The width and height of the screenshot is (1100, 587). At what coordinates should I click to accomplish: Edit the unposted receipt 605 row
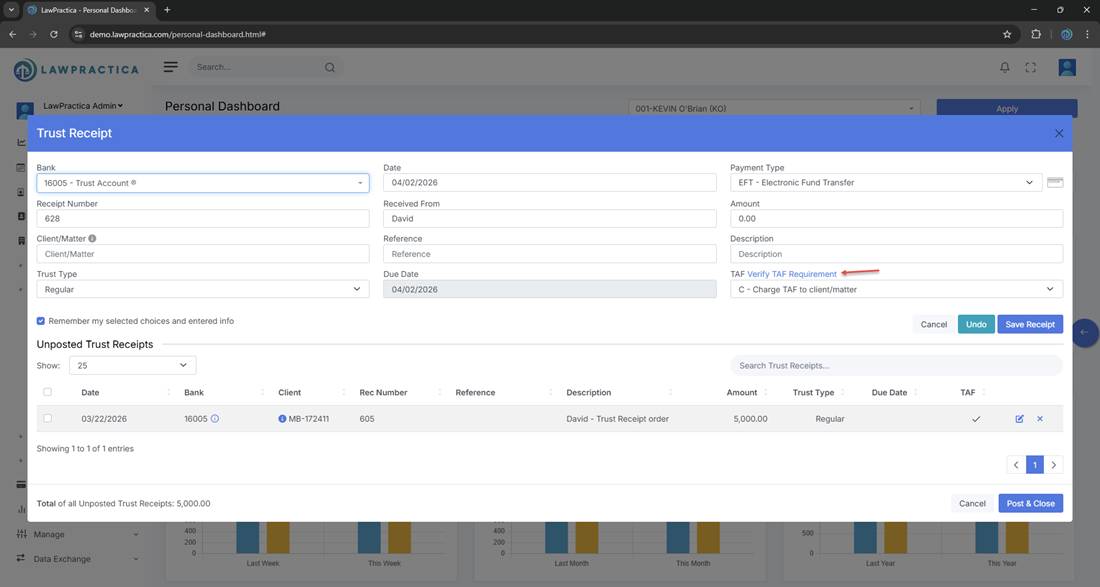(x=1019, y=419)
